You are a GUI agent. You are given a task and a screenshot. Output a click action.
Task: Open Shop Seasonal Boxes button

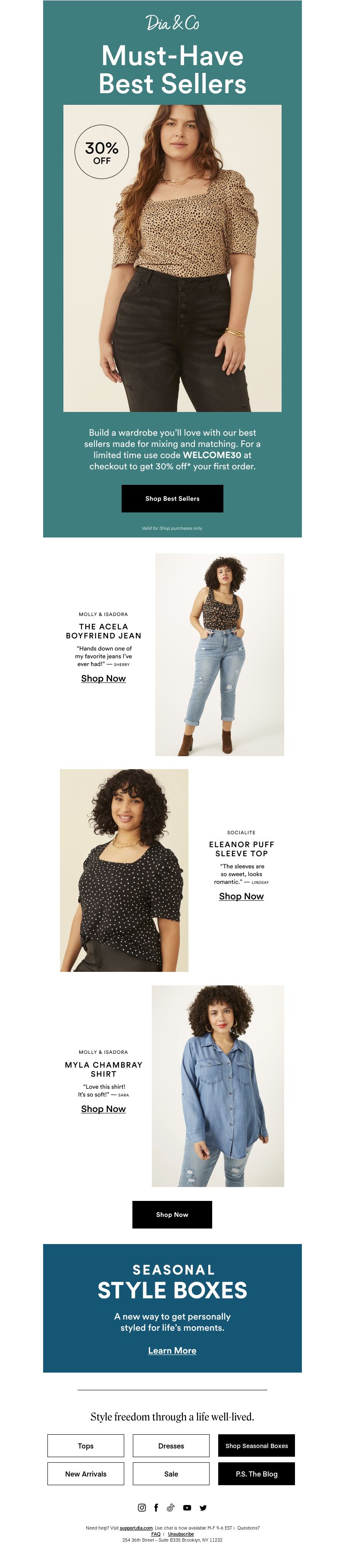[257, 1445]
